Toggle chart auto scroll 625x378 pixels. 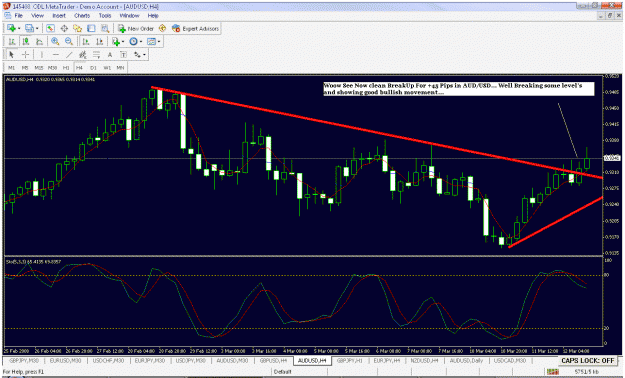(86, 41)
